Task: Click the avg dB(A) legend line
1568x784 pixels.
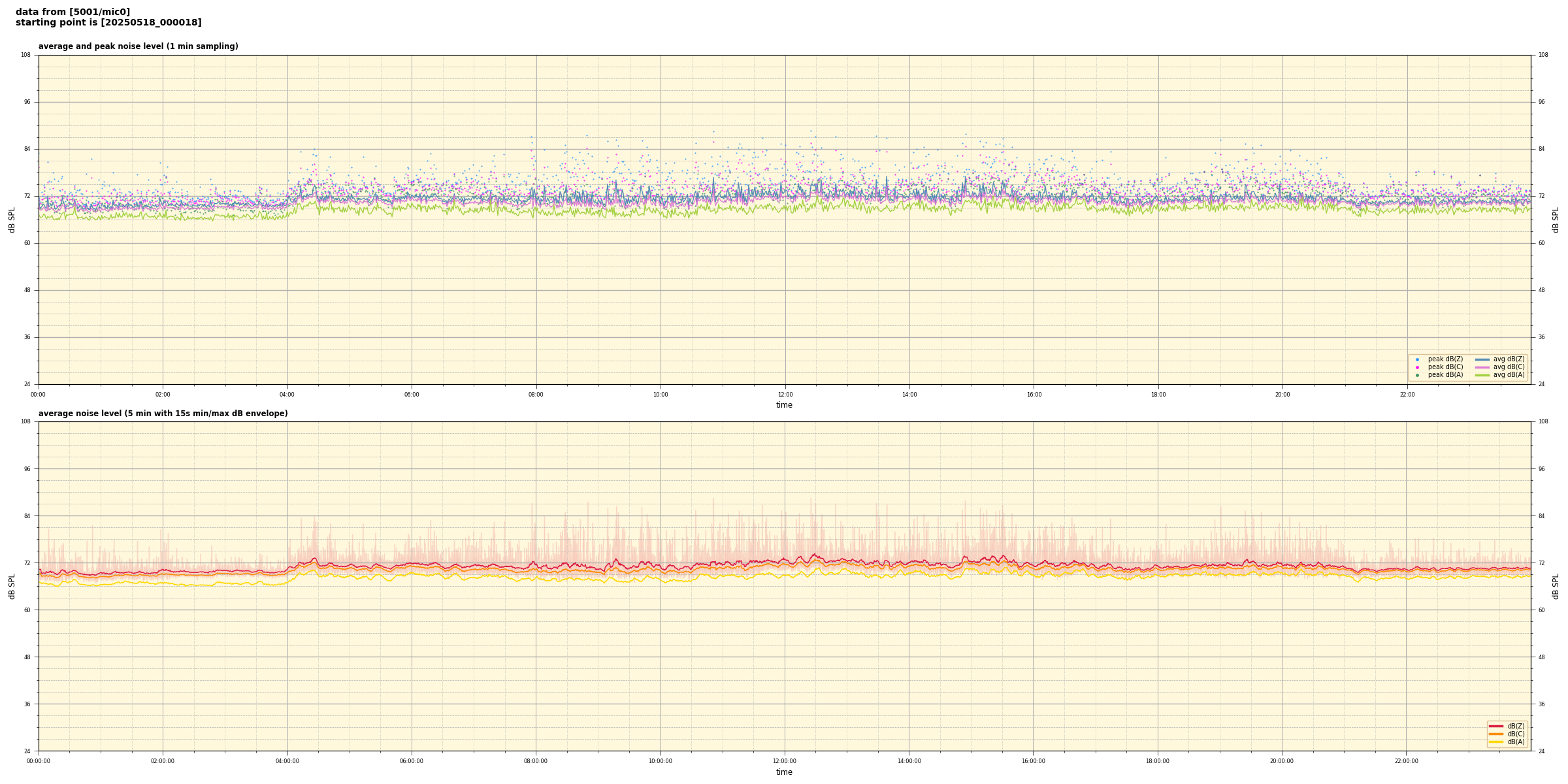Action: [1482, 375]
